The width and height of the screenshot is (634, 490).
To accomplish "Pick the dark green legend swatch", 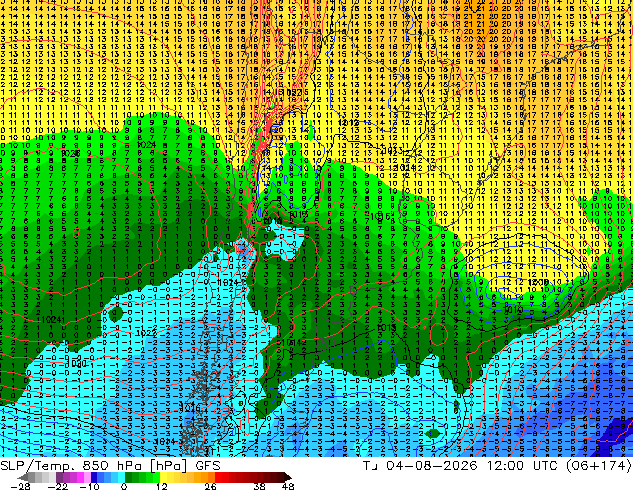I will click(128, 477).
